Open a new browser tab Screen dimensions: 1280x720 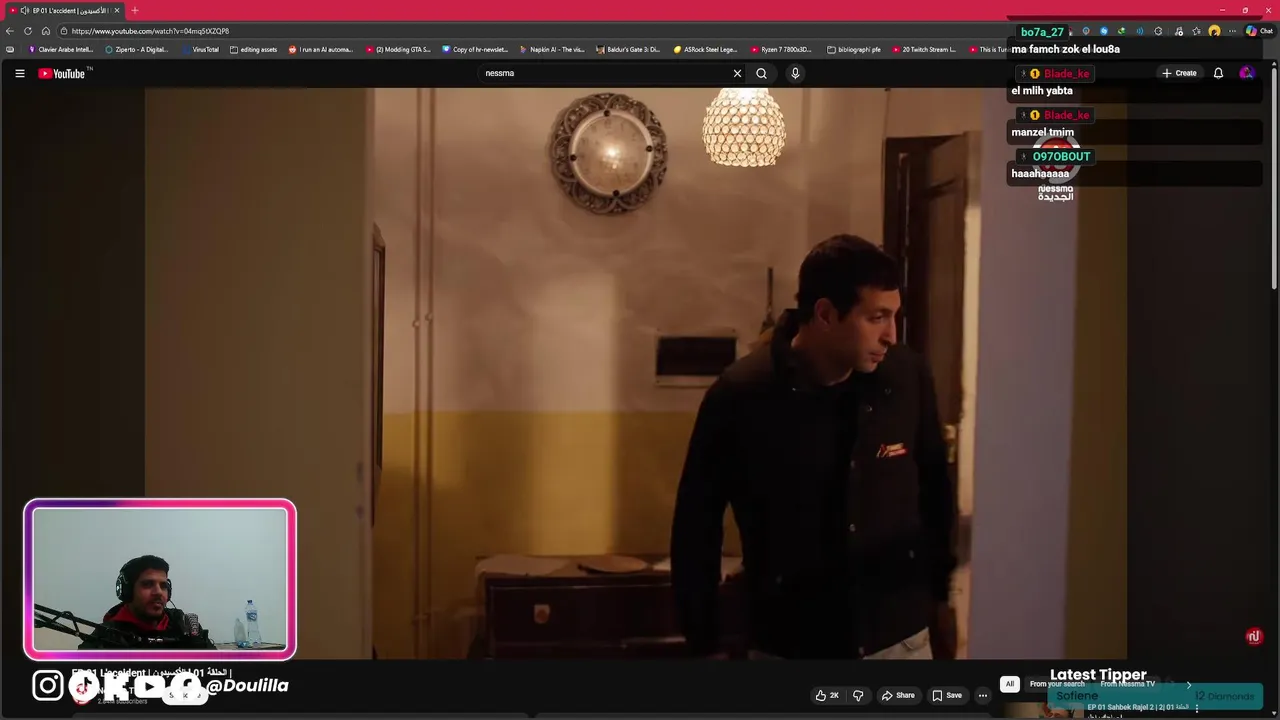click(x=135, y=10)
